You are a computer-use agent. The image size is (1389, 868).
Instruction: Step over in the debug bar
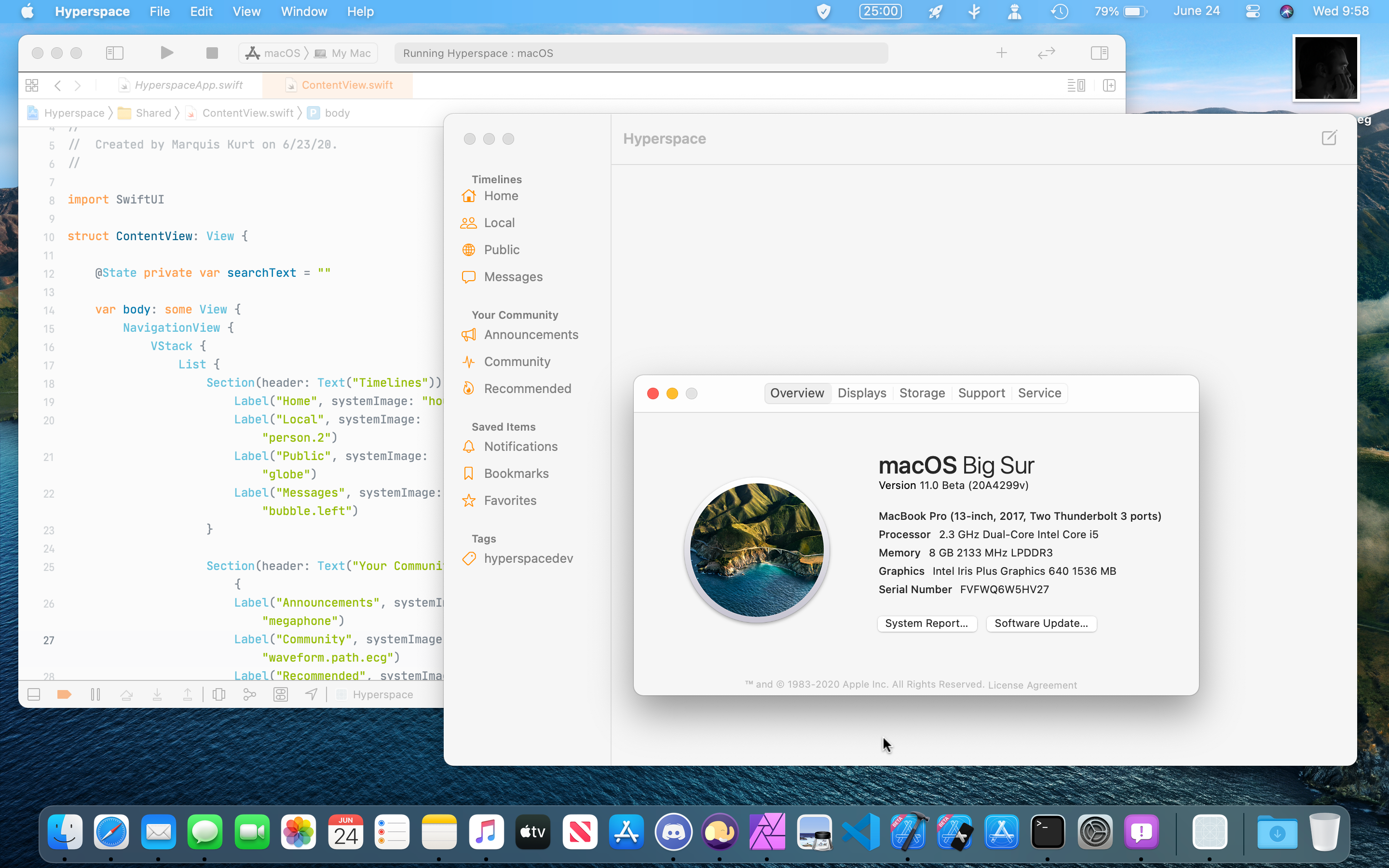126,694
